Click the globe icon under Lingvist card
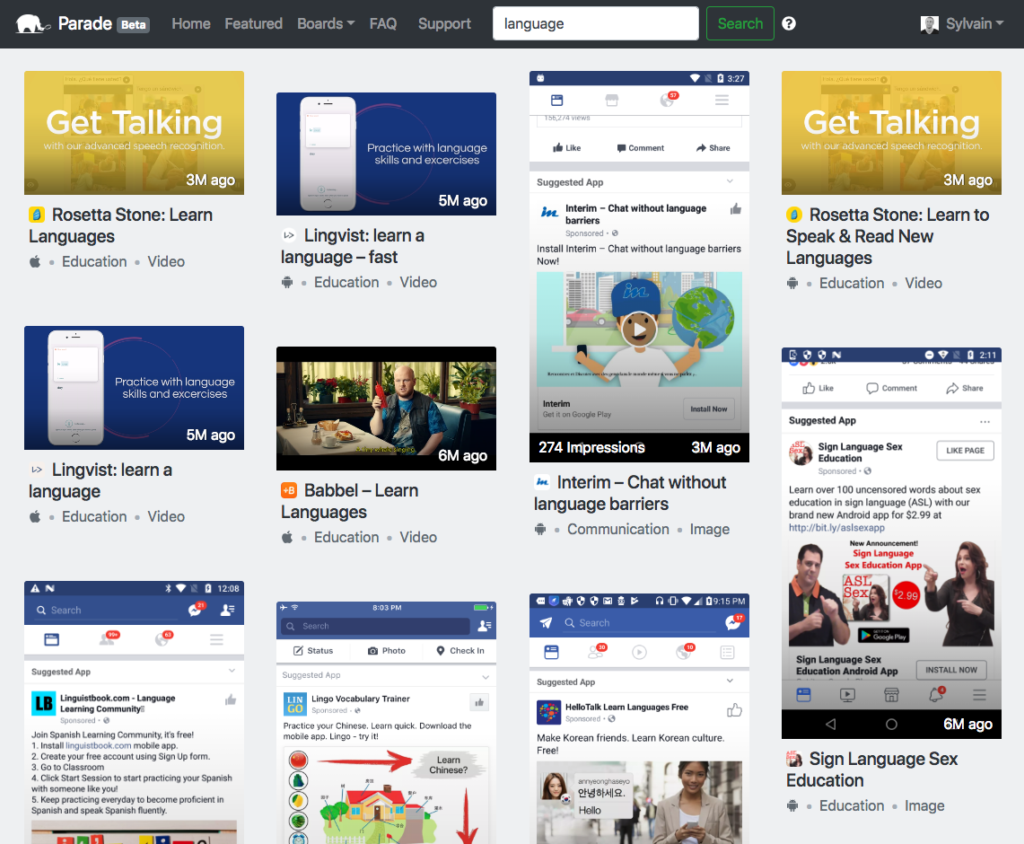 point(289,282)
